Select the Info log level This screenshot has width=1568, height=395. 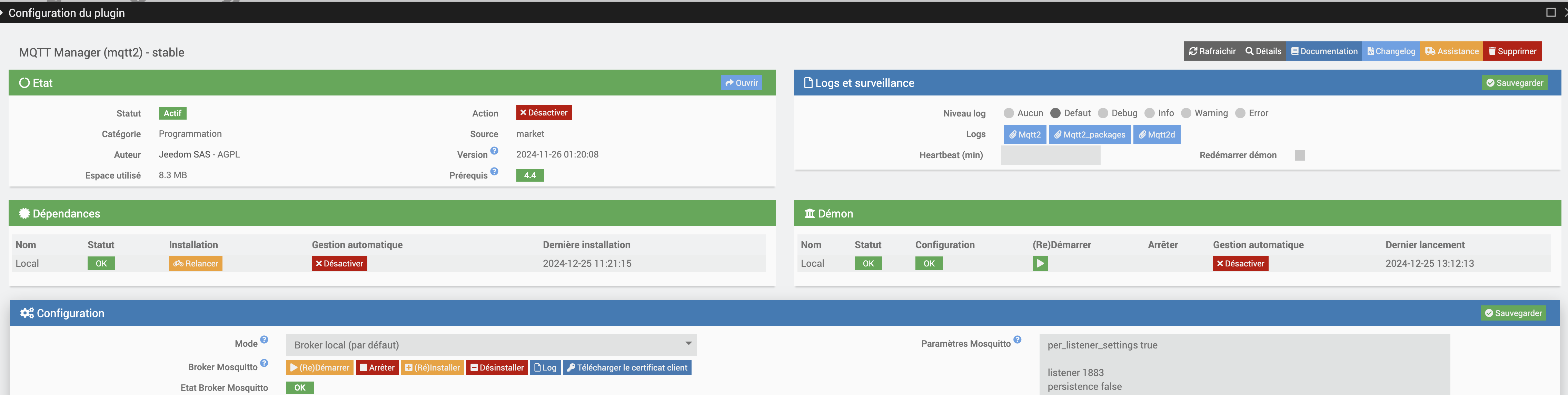pos(1149,113)
